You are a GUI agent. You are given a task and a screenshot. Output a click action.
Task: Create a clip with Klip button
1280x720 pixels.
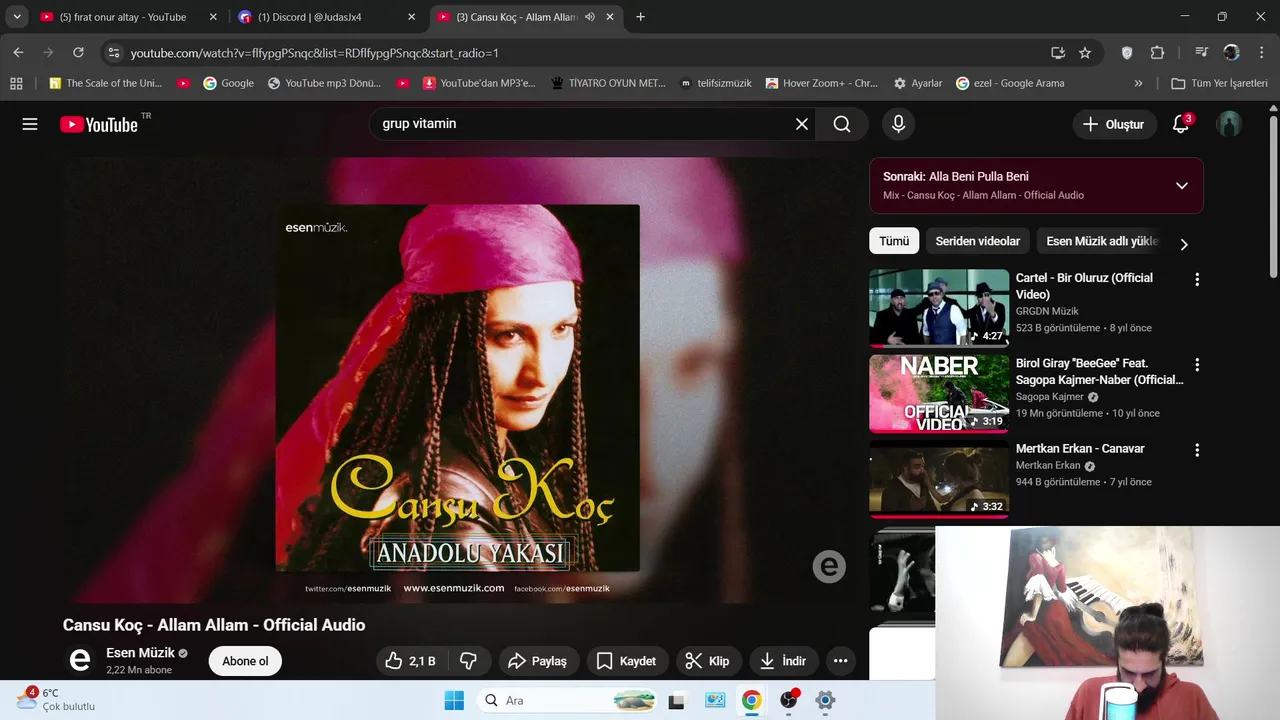(708, 661)
